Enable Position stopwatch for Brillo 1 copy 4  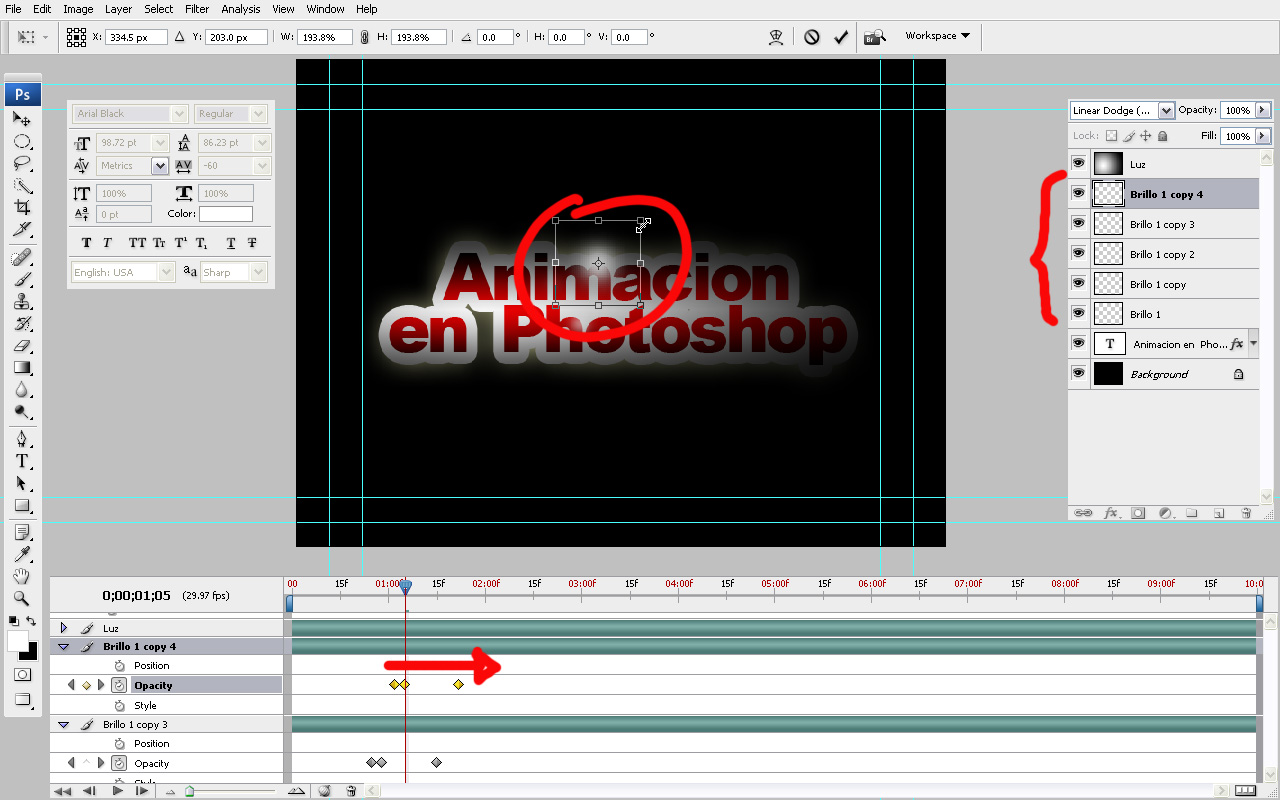pyautogui.click(x=119, y=665)
